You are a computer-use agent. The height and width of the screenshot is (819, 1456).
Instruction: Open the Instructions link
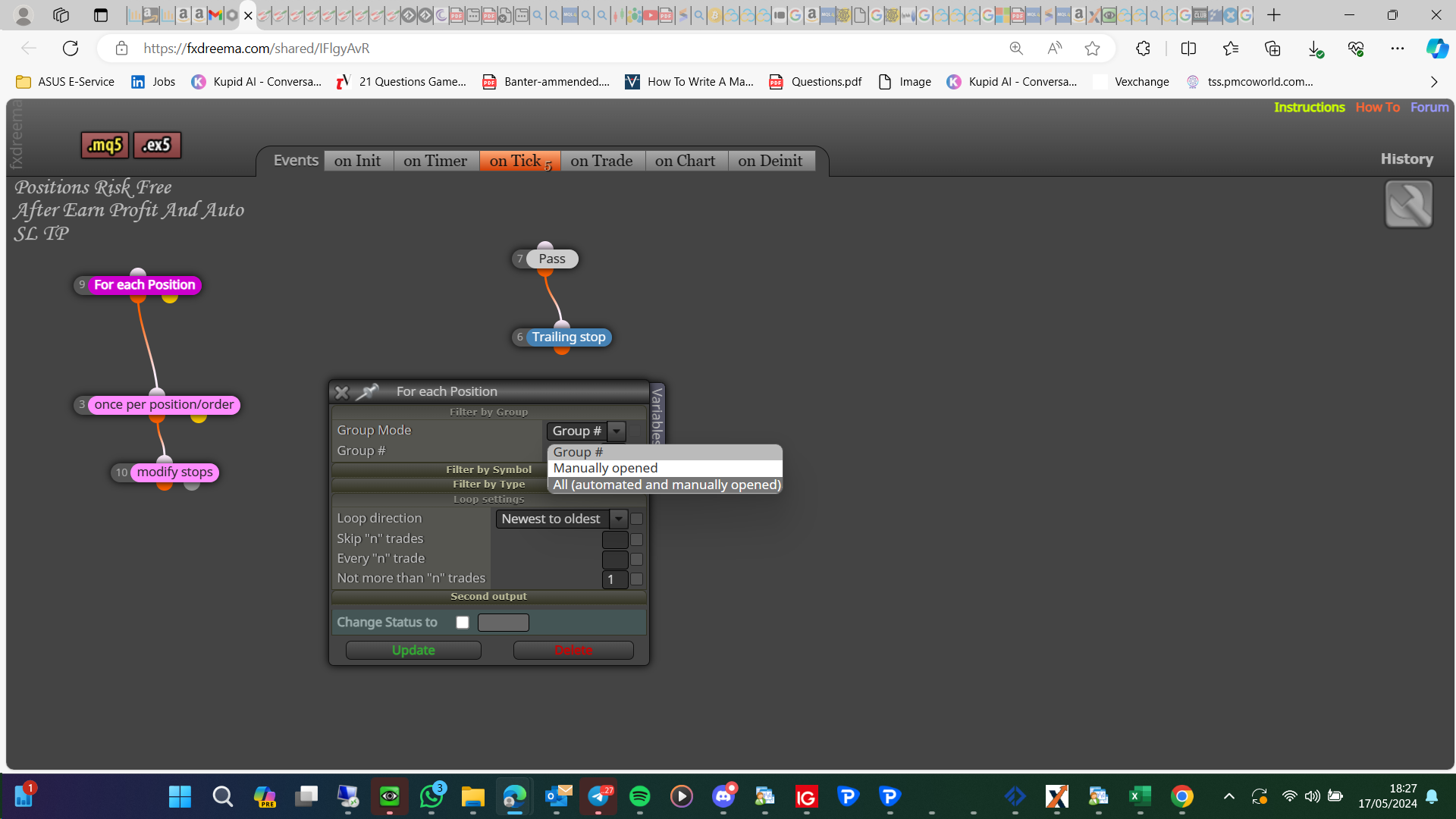1309,107
